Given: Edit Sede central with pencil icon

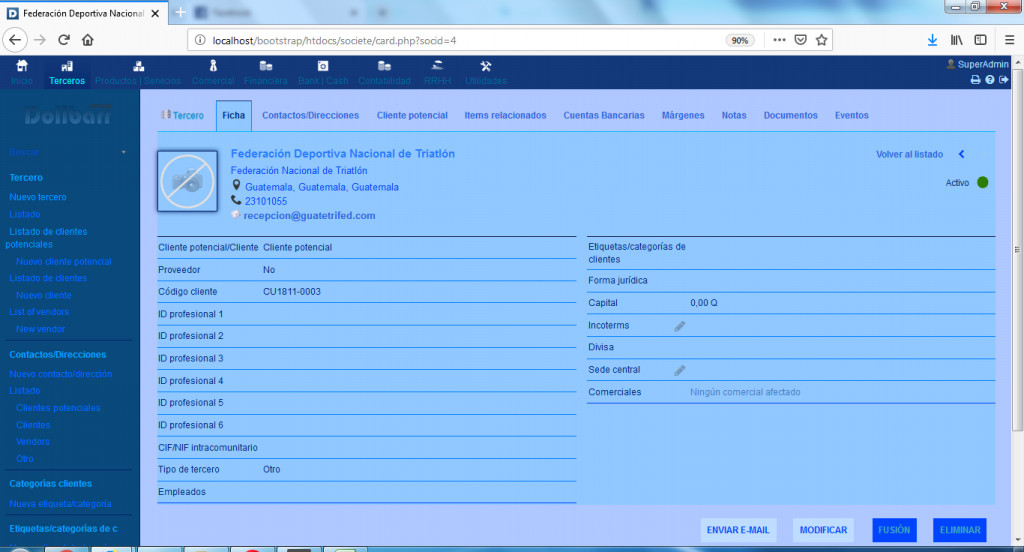Looking at the screenshot, I should tap(680, 370).
